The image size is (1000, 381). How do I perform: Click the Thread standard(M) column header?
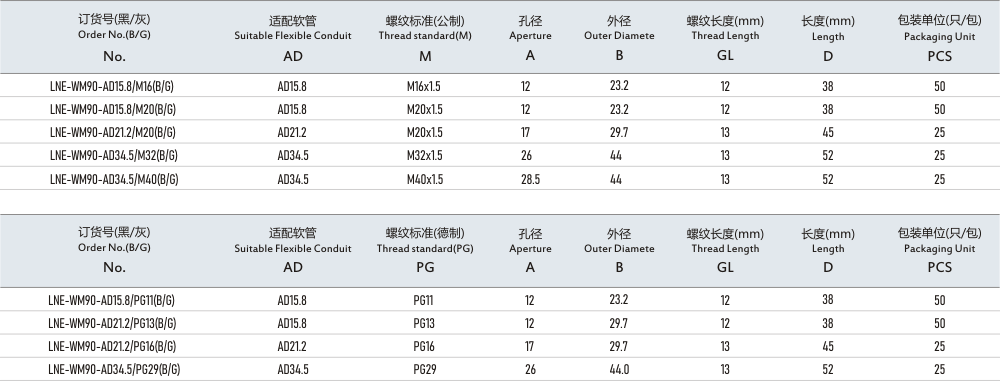(425, 38)
